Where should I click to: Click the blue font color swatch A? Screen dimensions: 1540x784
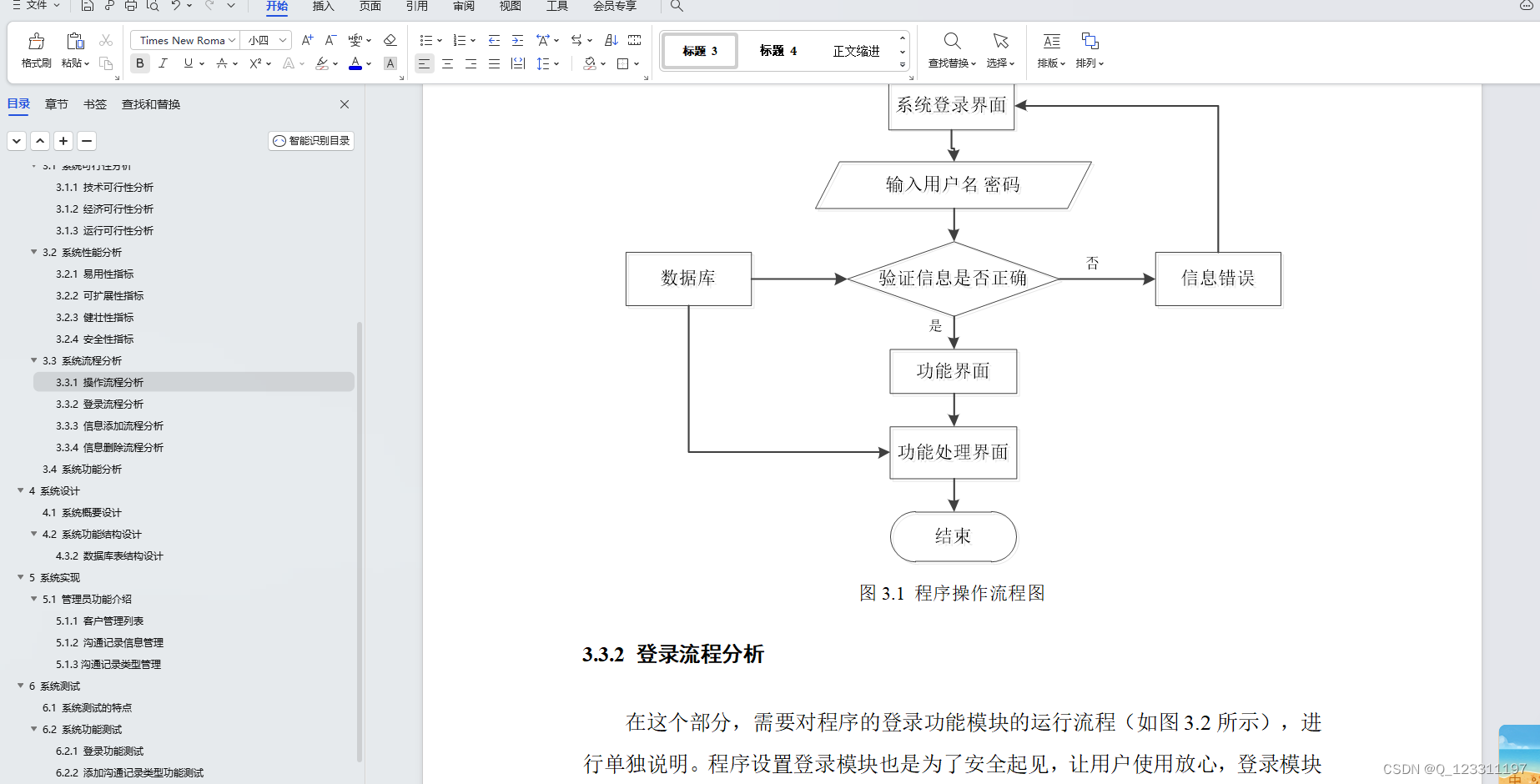355,63
